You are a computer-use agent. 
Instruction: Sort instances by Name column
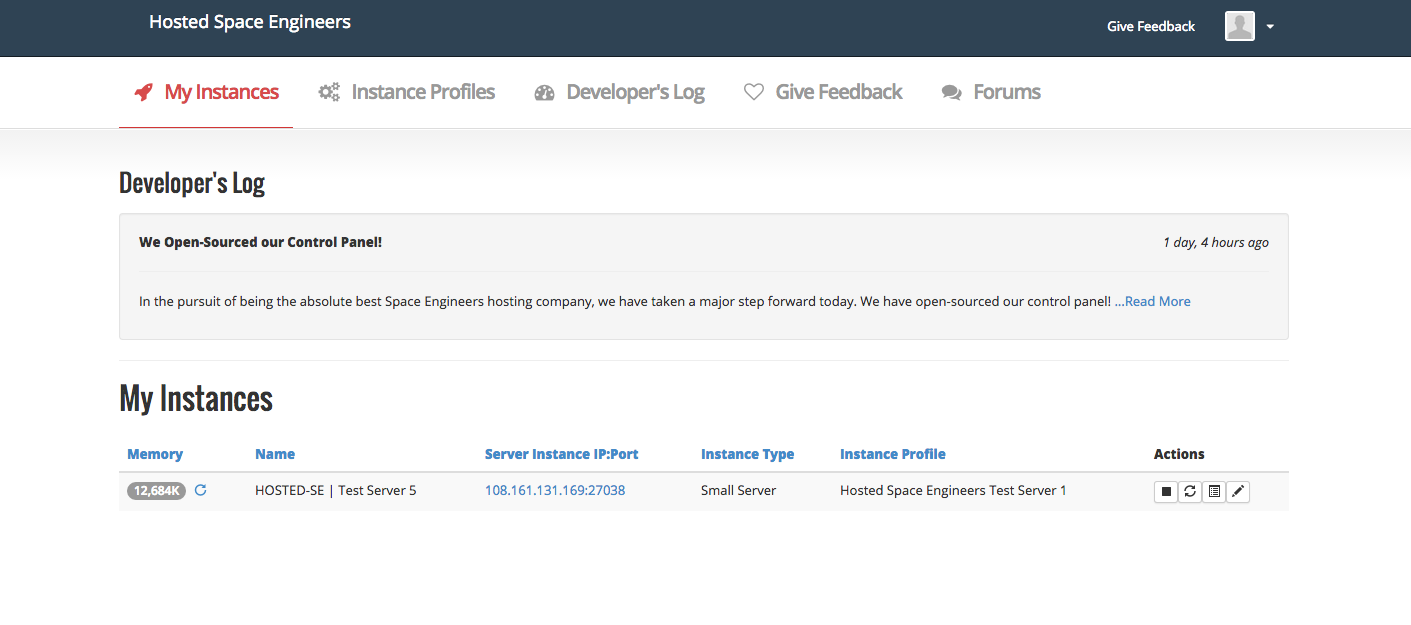tap(275, 454)
